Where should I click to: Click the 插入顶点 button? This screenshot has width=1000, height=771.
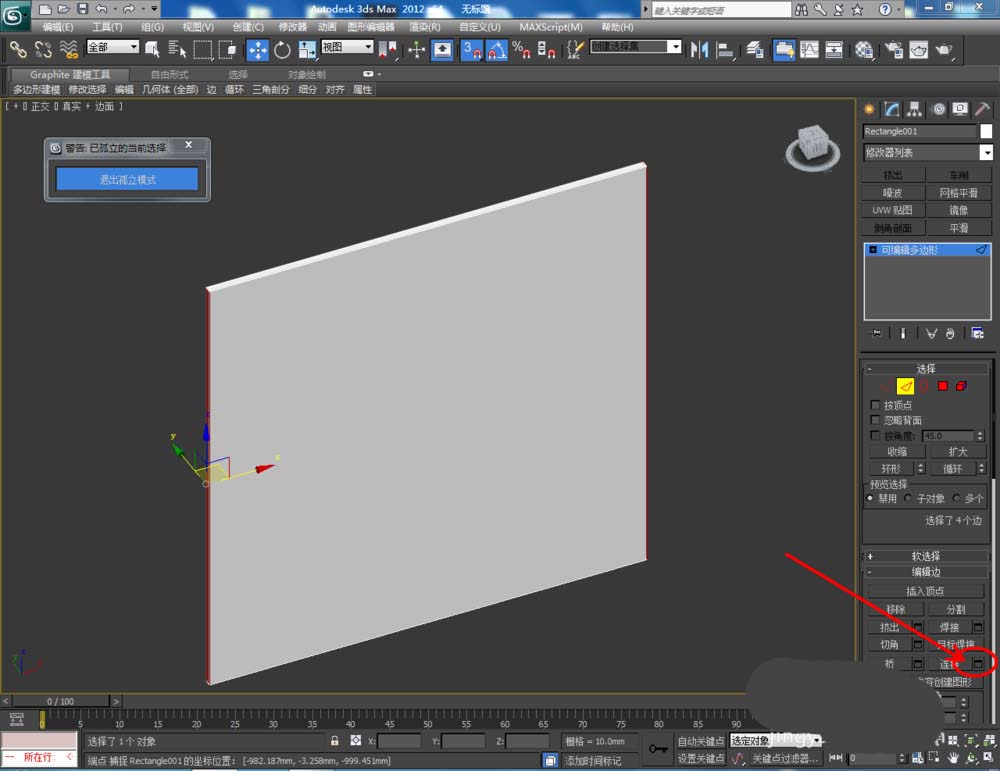pos(924,591)
